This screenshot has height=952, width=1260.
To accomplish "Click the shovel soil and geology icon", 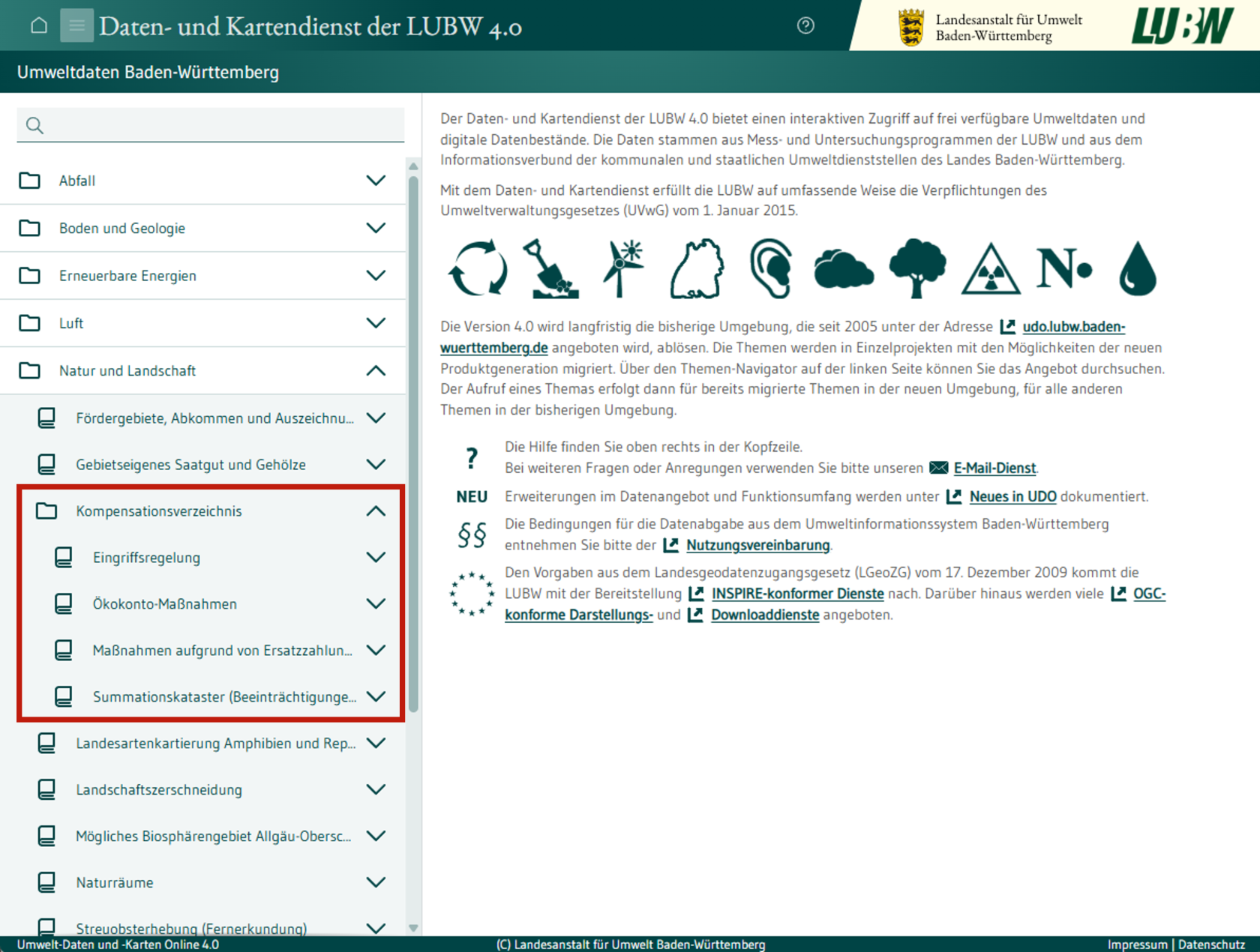I will point(550,268).
